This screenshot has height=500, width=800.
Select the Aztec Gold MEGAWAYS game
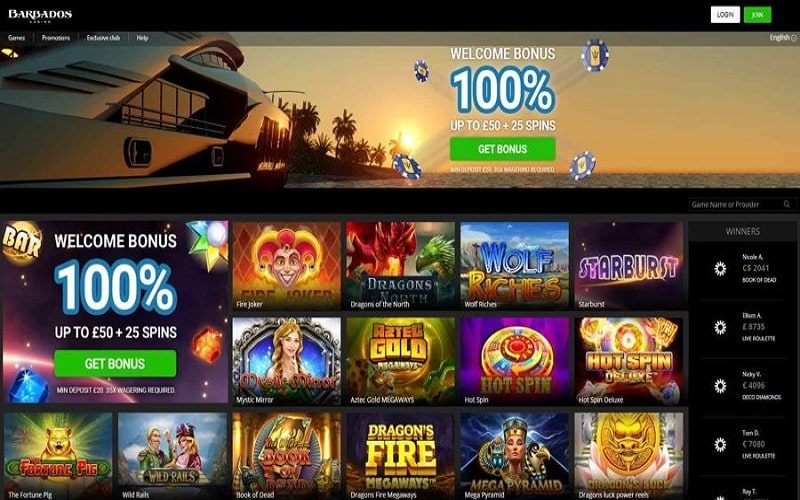tap(401, 361)
